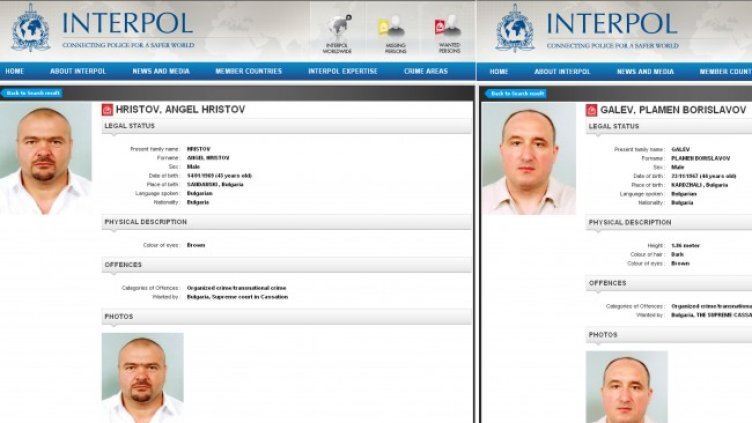Open Home in the left page navigation
752x423 pixels.
[x=15, y=71]
